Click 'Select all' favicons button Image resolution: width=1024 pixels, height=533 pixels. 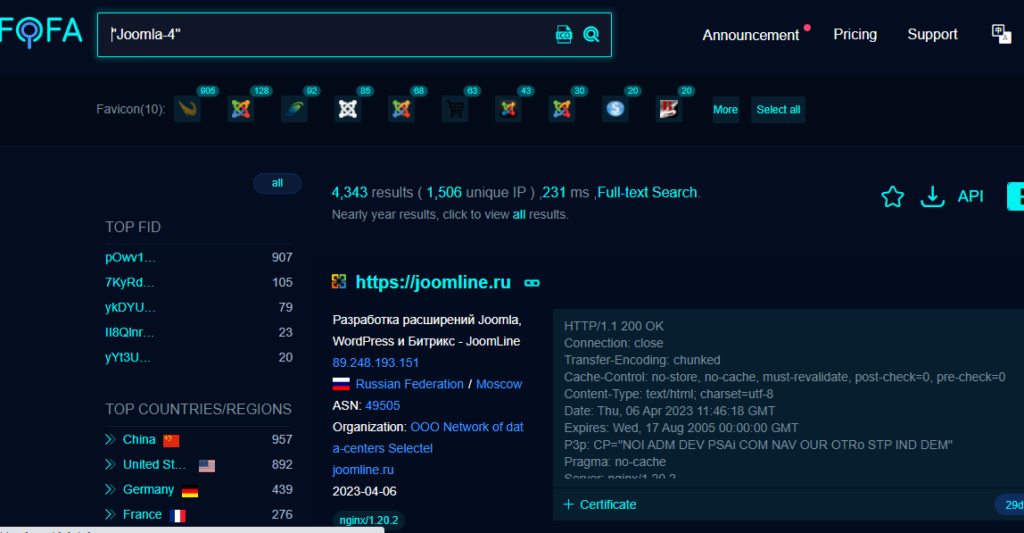[778, 110]
